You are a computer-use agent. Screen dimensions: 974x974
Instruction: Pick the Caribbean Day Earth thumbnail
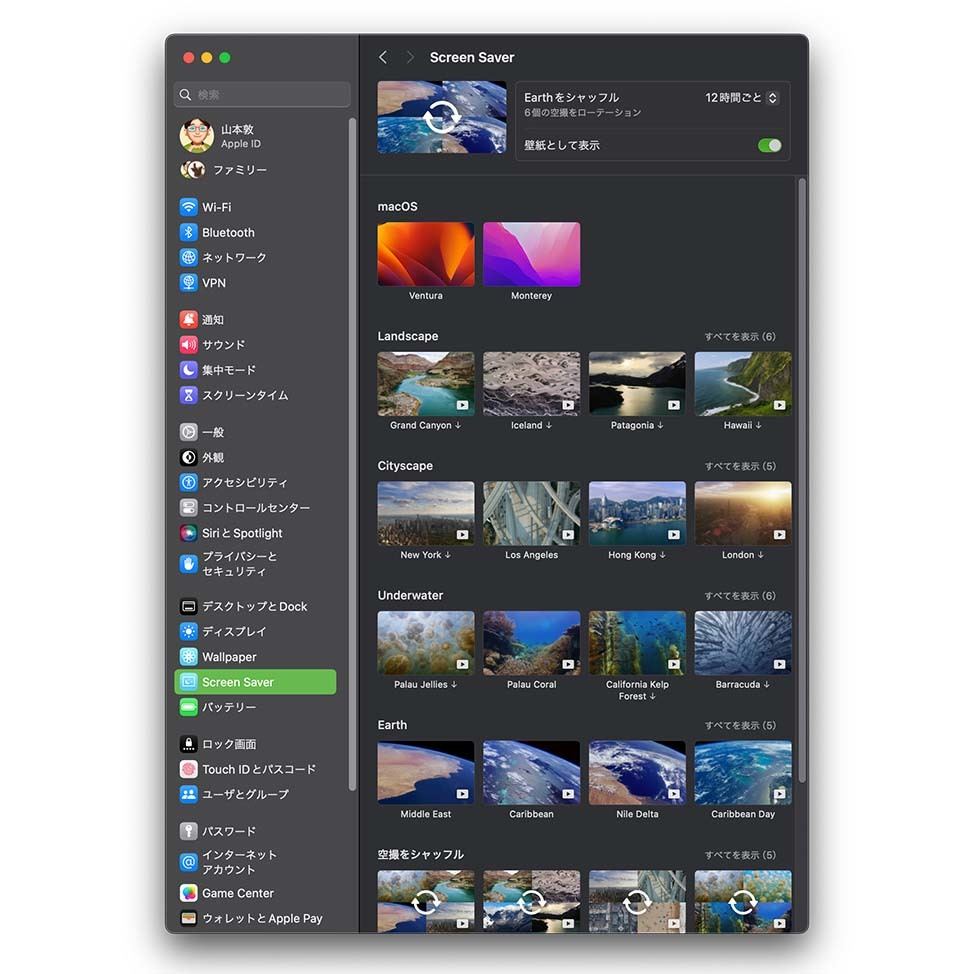[x=743, y=773]
